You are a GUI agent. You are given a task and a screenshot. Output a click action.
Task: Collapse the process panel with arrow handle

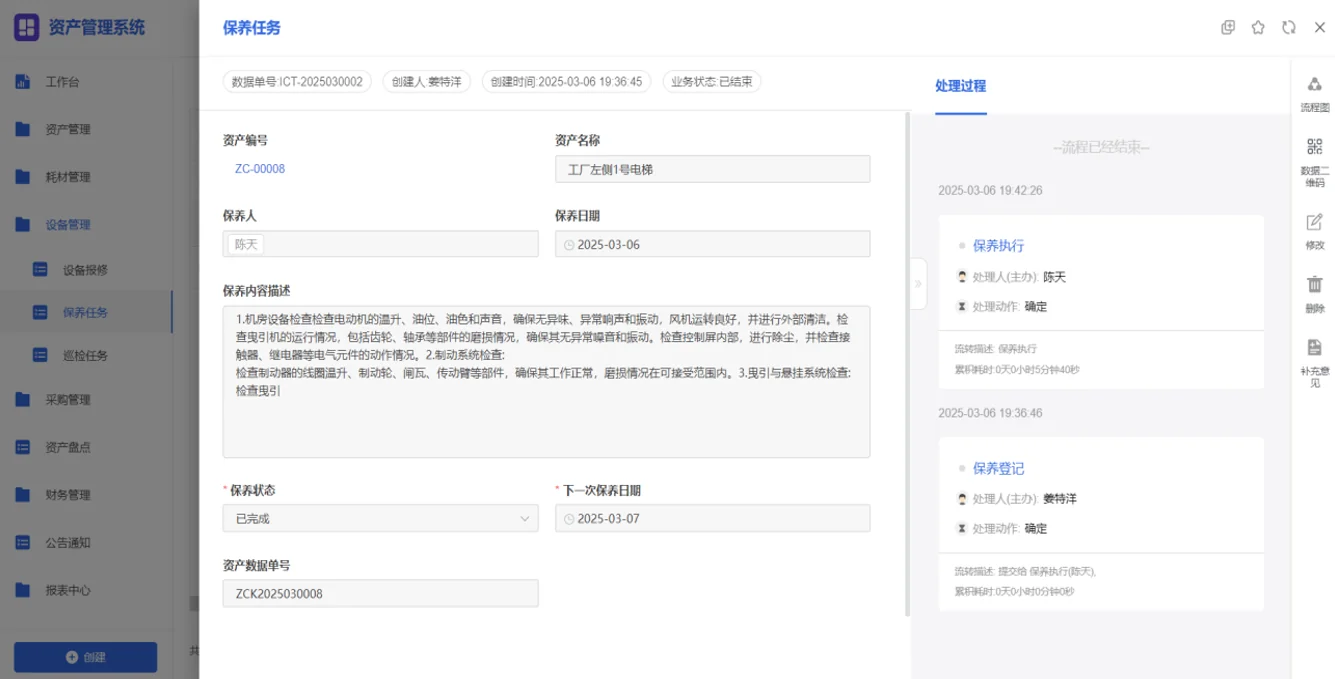click(917, 283)
